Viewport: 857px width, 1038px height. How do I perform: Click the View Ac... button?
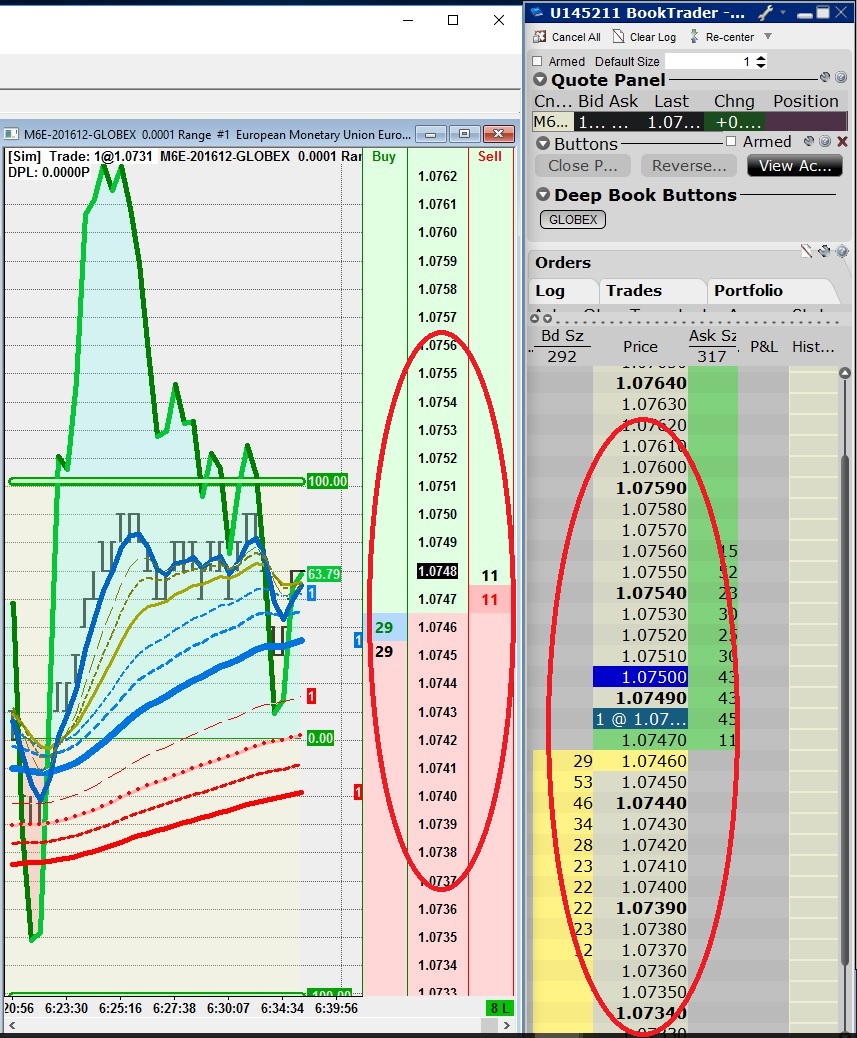click(x=795, y=165)
